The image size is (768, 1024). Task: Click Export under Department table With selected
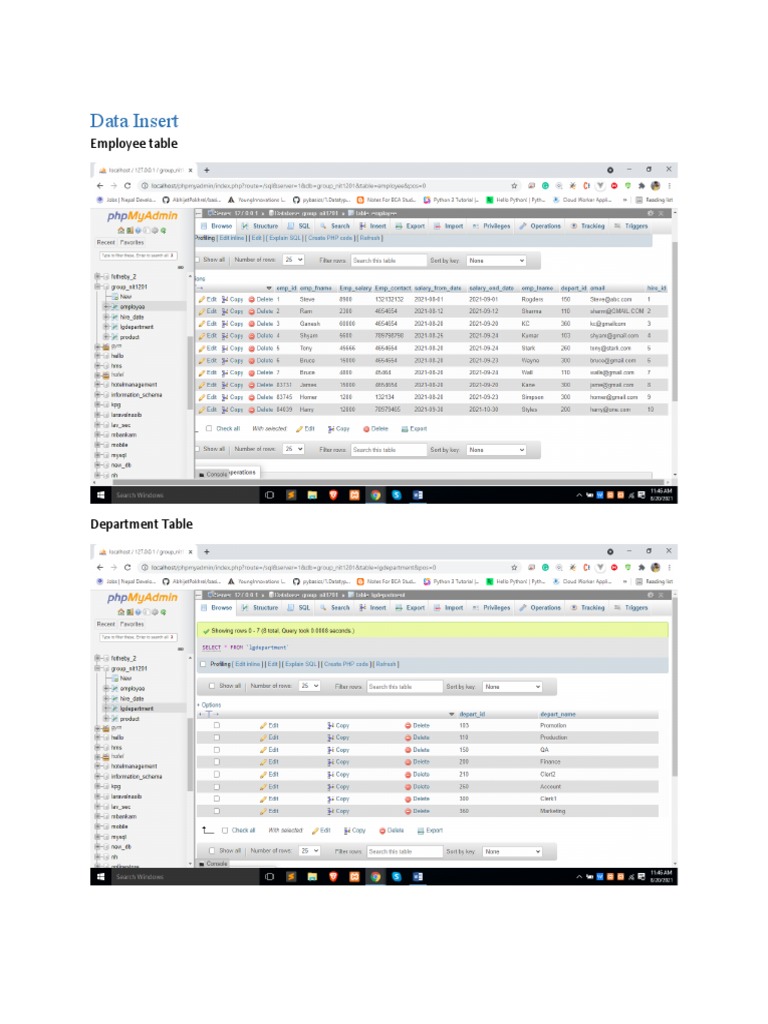click(x=430, y=831)
